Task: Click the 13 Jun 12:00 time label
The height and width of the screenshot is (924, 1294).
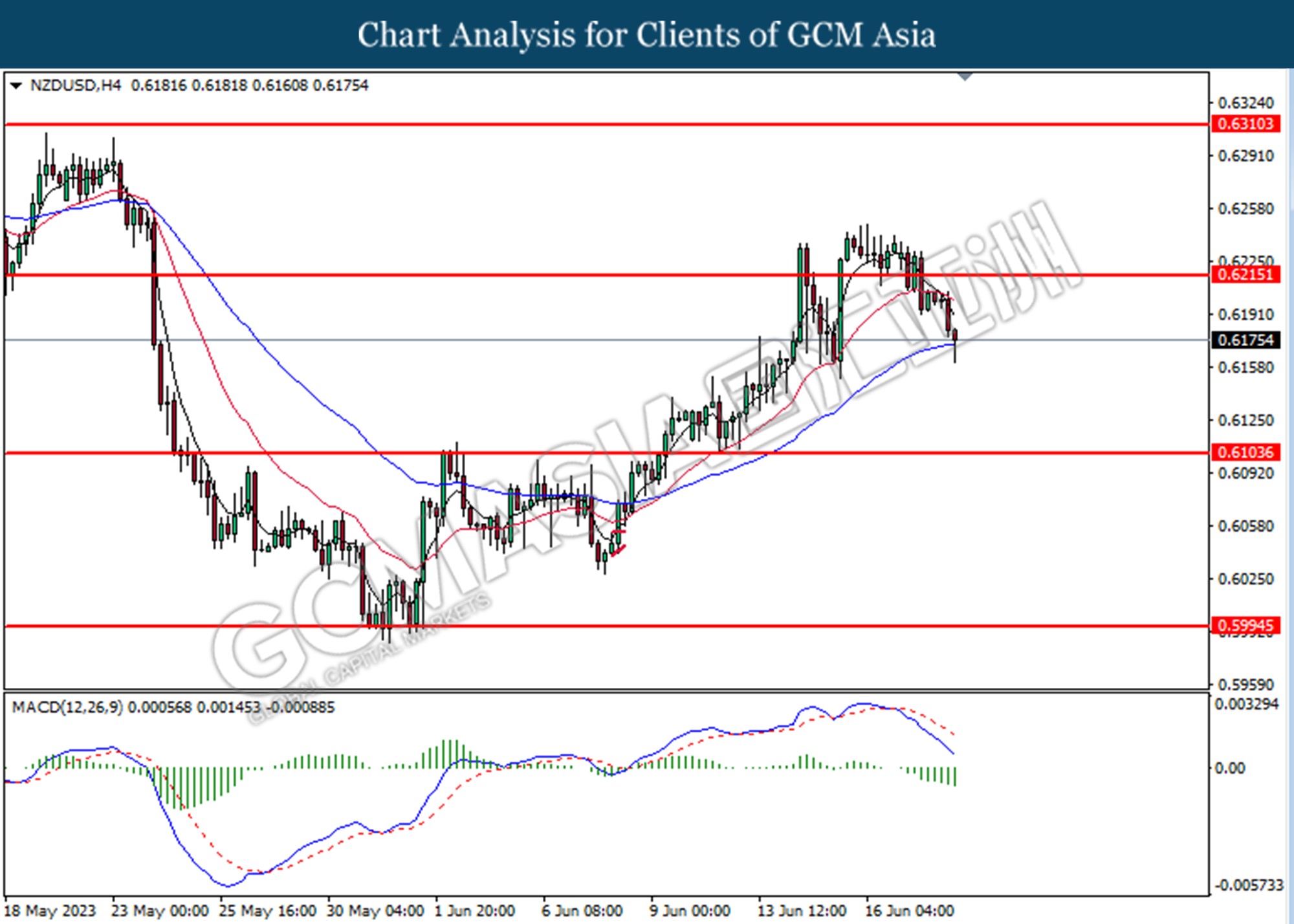Action: coord(802,911)
